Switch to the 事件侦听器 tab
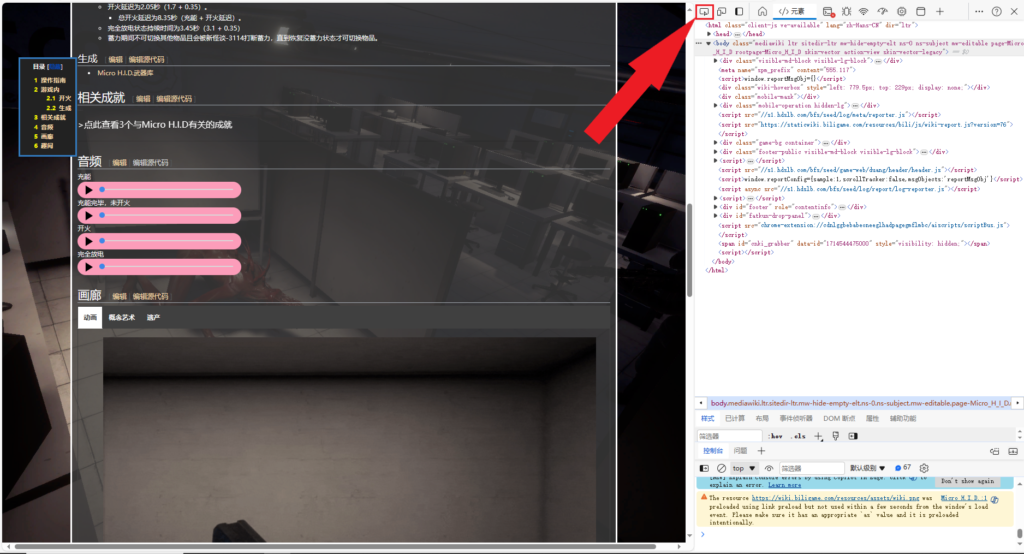The image size is (1024, 554). pos(796,418)
